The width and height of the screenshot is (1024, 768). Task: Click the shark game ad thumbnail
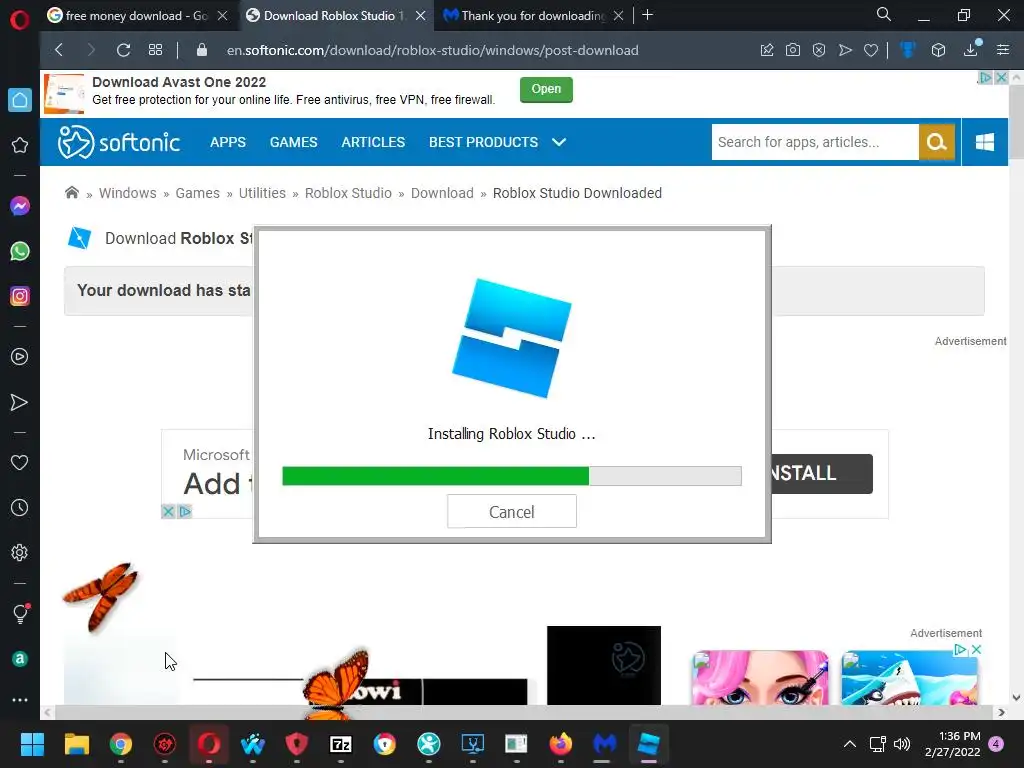click(x=909, y=678)
